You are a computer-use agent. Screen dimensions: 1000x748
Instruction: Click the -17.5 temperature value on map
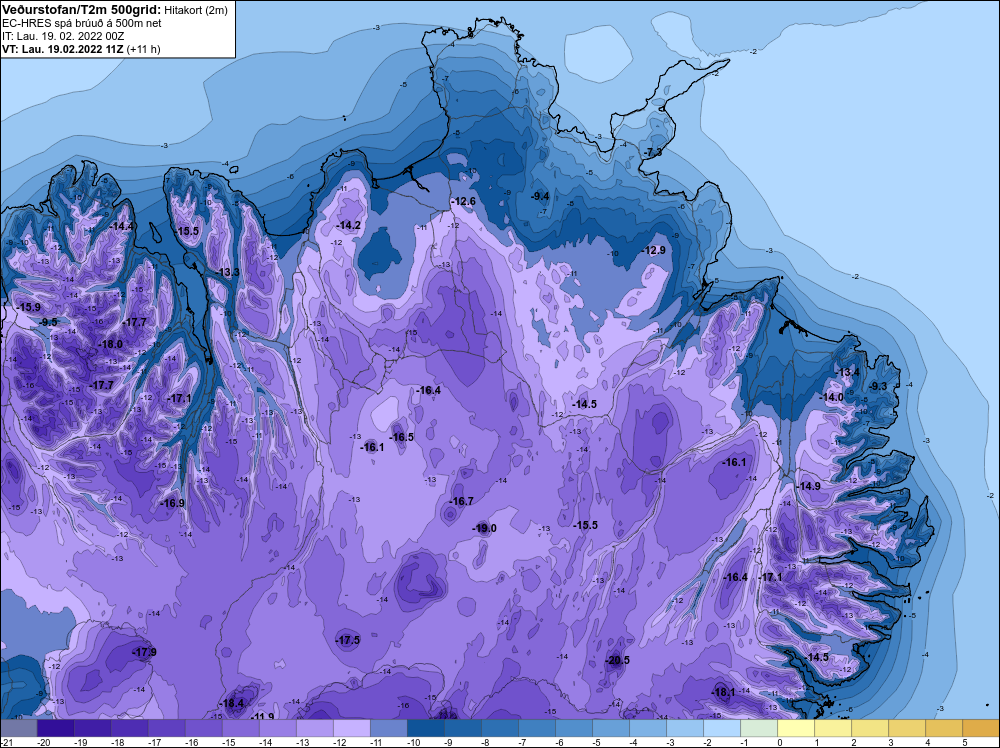coord(348,640)
